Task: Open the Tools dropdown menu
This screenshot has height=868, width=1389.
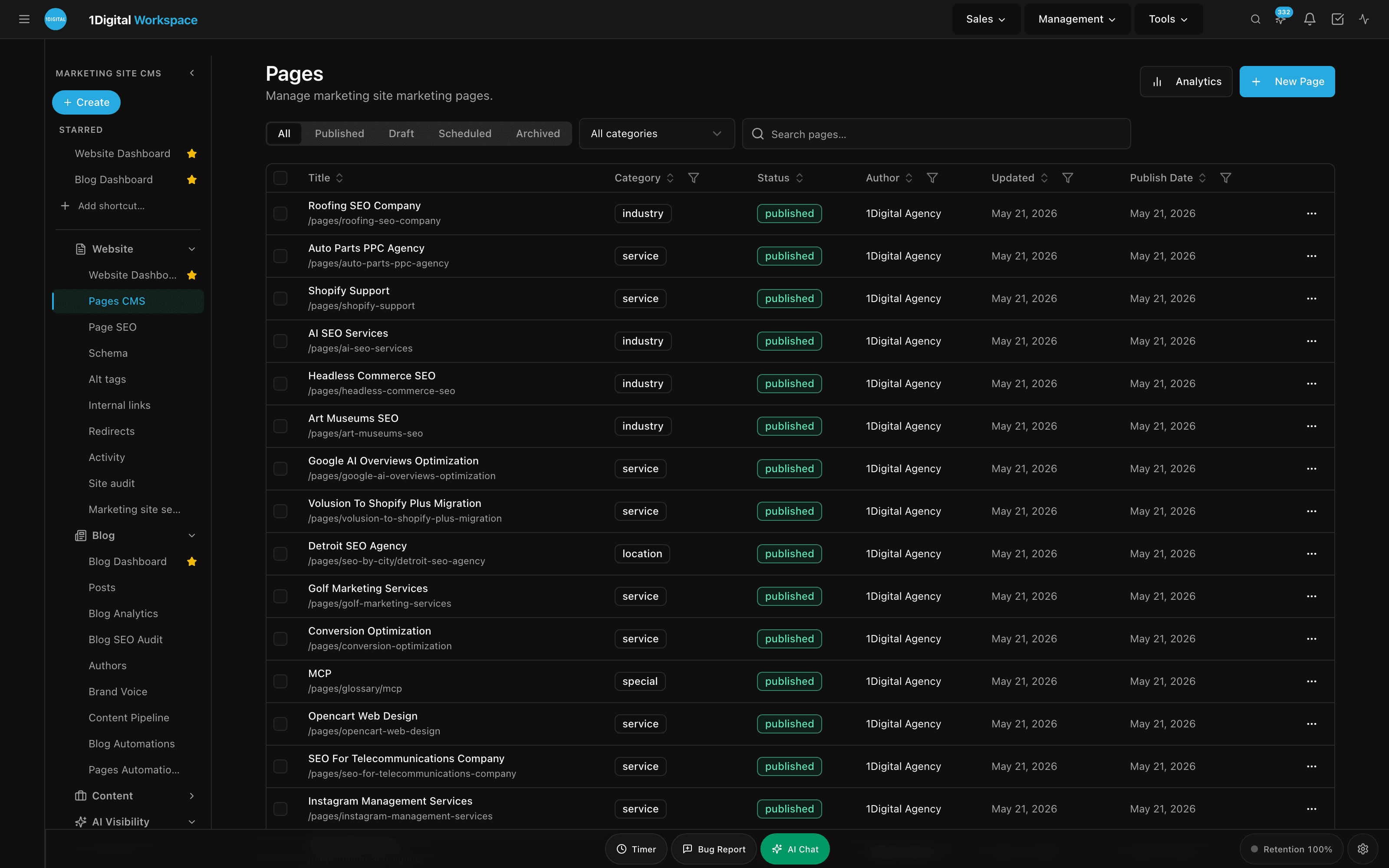Action: pyautogui.click(x=1168, y=19)
